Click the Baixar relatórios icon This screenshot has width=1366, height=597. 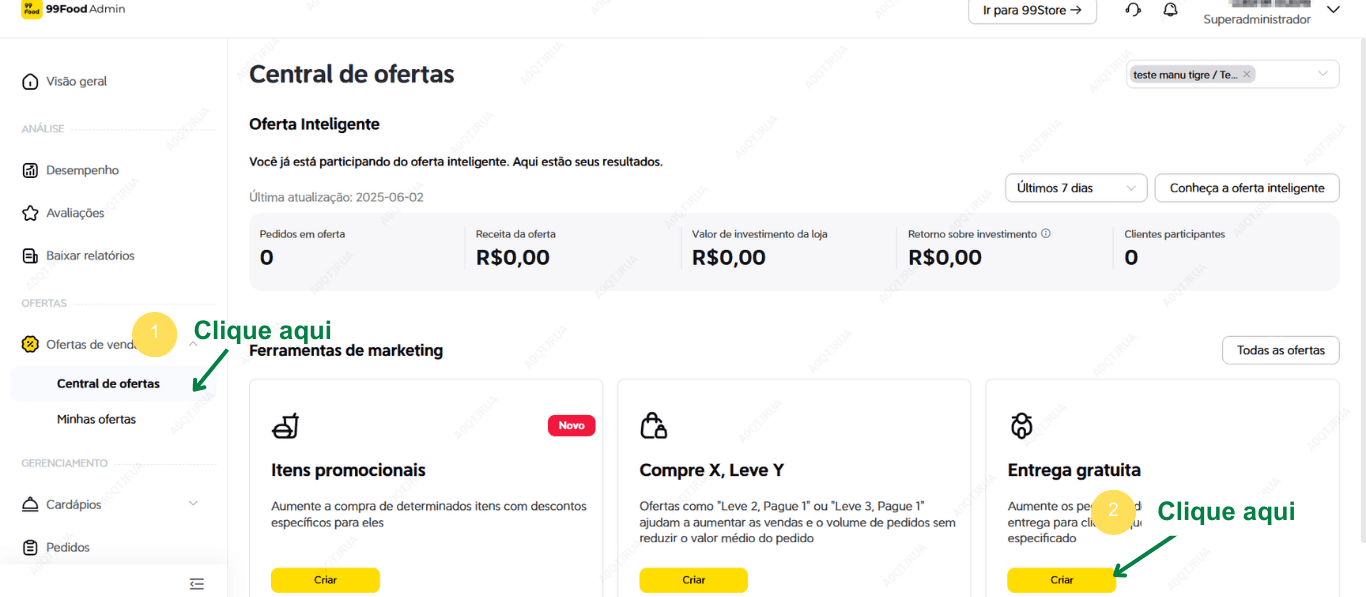(30, 256)
